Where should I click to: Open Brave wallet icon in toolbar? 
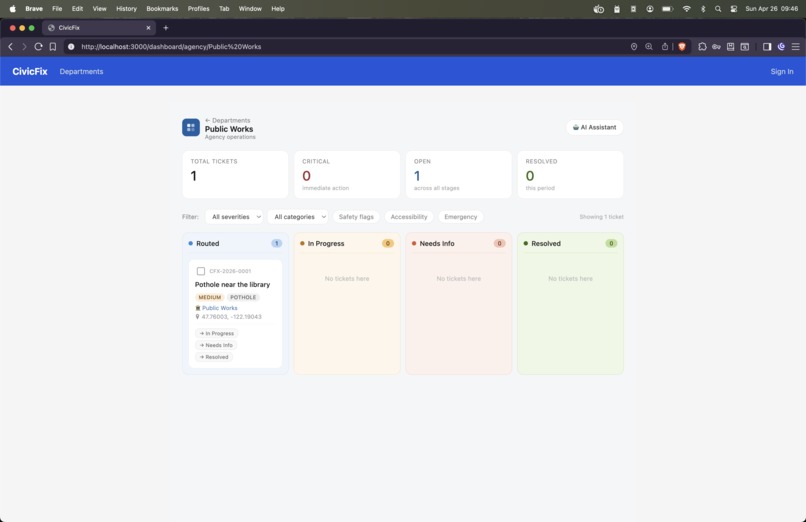pos(744,47)
